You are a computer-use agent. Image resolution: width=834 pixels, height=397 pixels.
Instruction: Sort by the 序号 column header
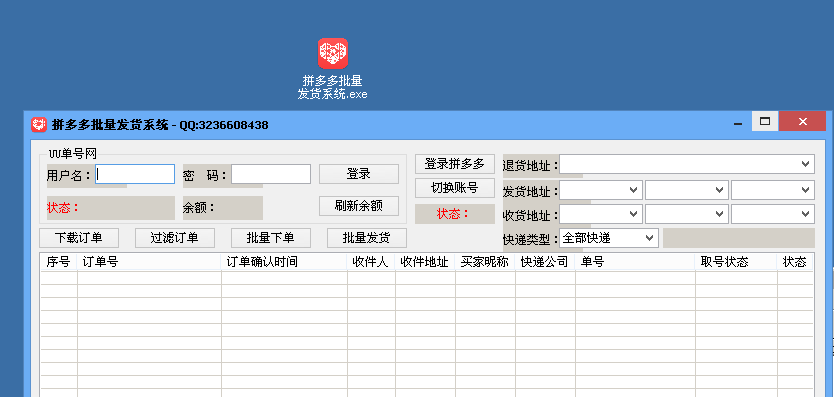pyautogui.click(x=59, y=262)
